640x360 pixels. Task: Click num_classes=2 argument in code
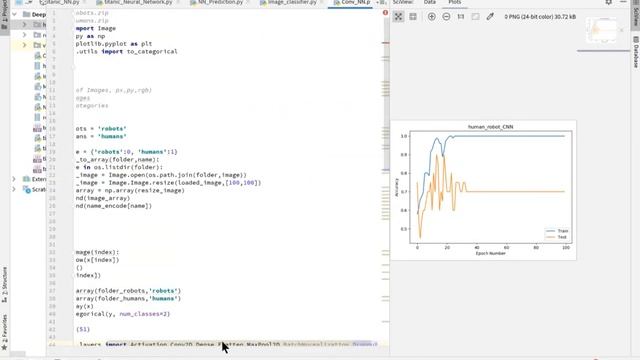(x=144, y=314)
